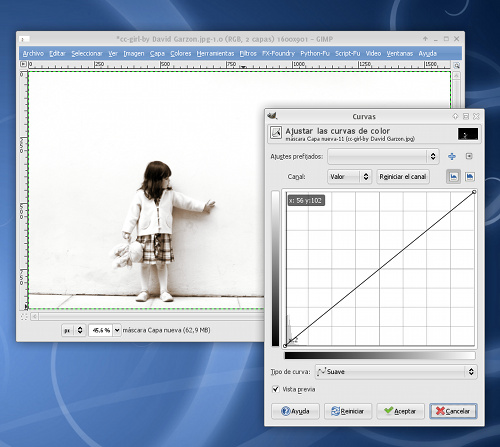Maximize the Curvas dialog window
500x447 pixels.
[x=466, y=116]
